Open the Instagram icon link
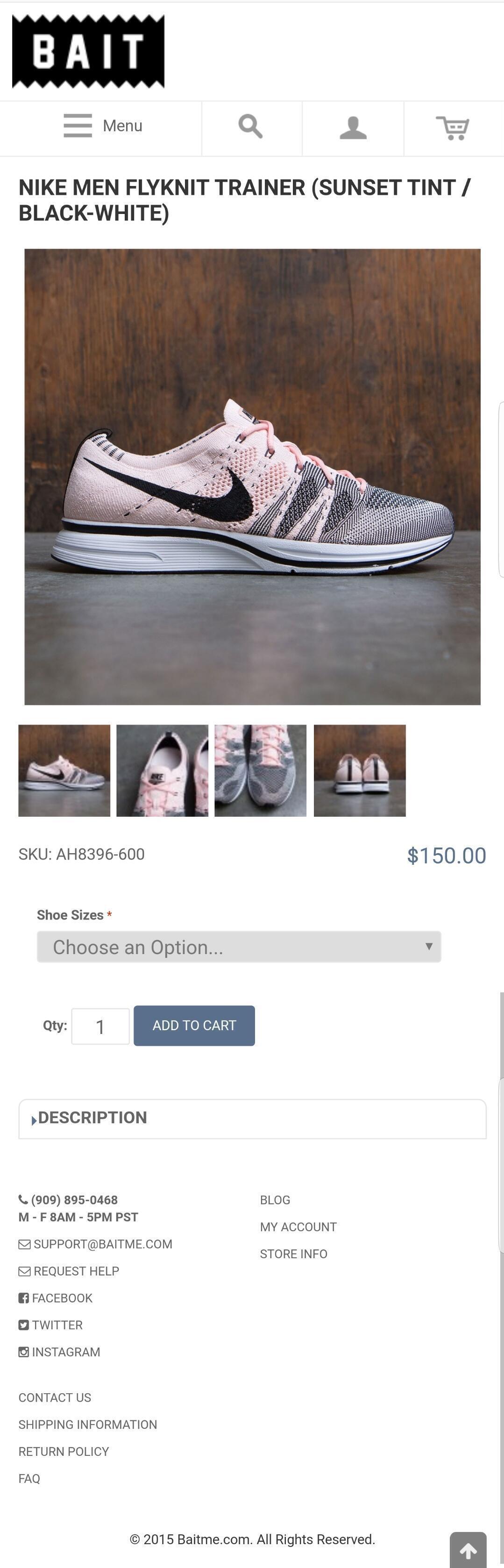504x1568 pixels. [x=24, y=1352]
